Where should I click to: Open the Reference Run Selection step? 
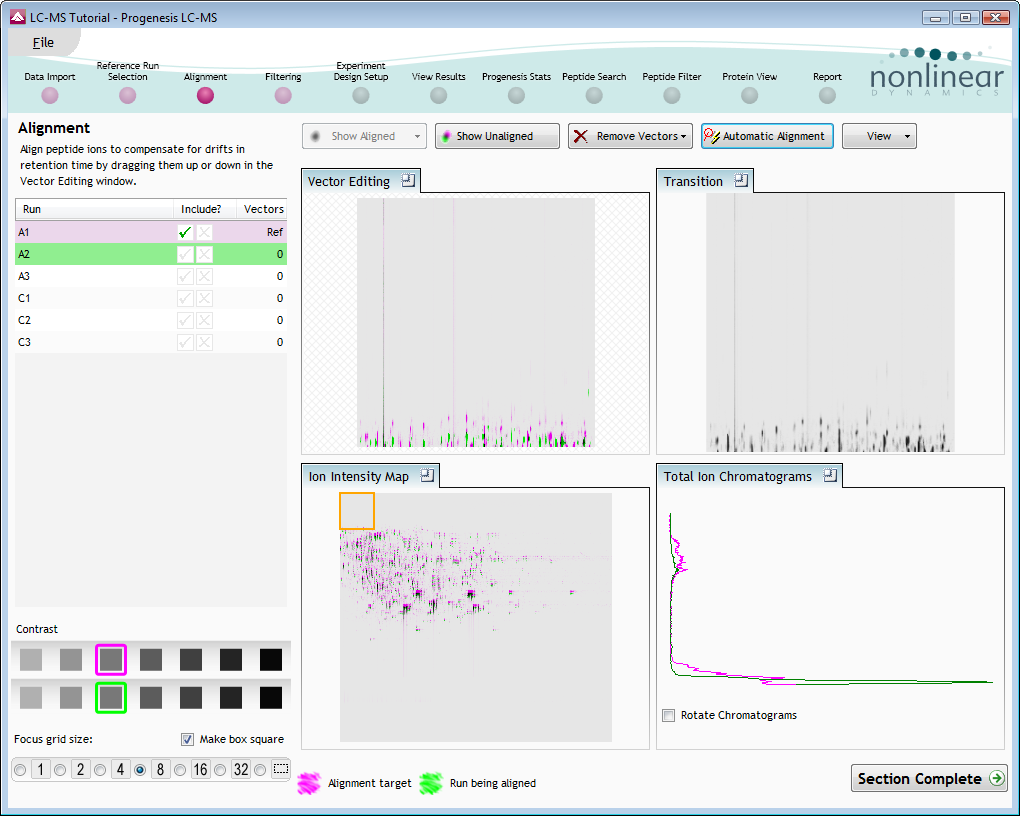(x=128, y=95)
